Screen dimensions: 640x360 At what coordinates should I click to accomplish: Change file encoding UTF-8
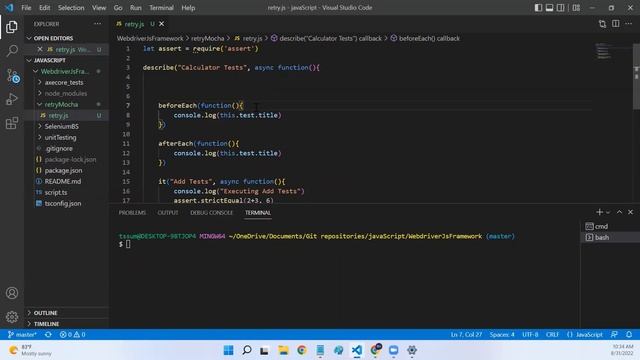530,334
